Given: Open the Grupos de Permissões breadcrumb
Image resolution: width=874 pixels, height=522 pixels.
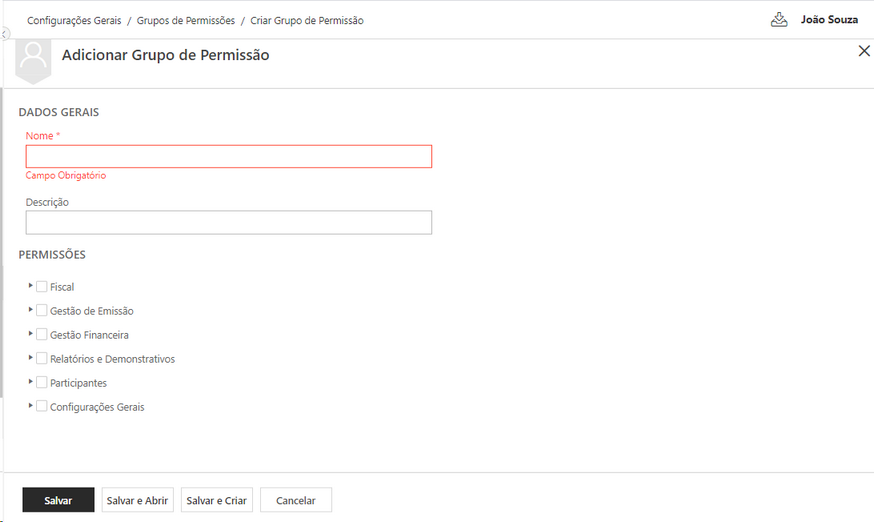Looking at the screenshot, I should pyautogui.click(x=186, y=20).
